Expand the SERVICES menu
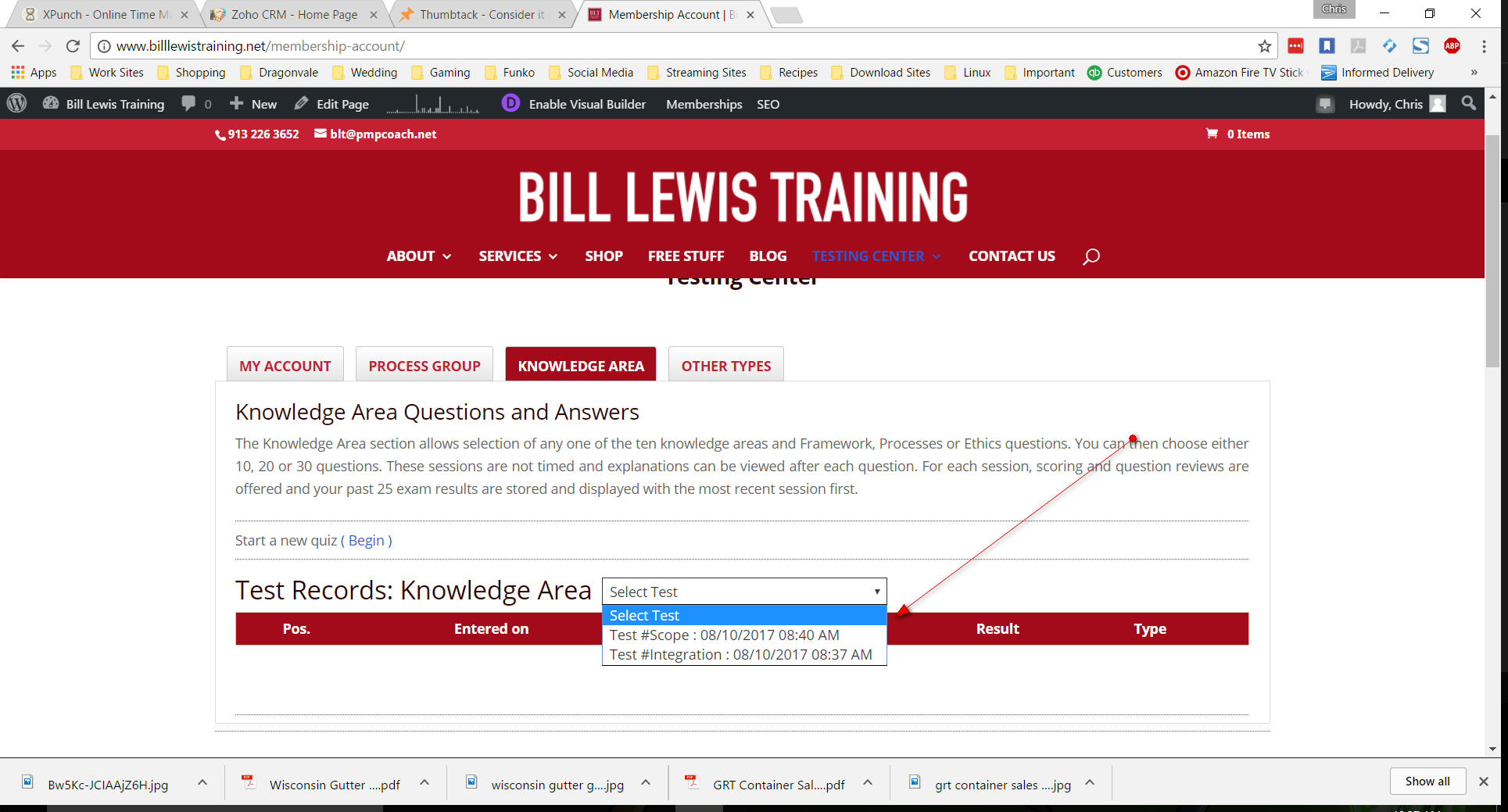Image resolution: width=1508 pixels, height=812 pixels. click(x=518, y=256)
